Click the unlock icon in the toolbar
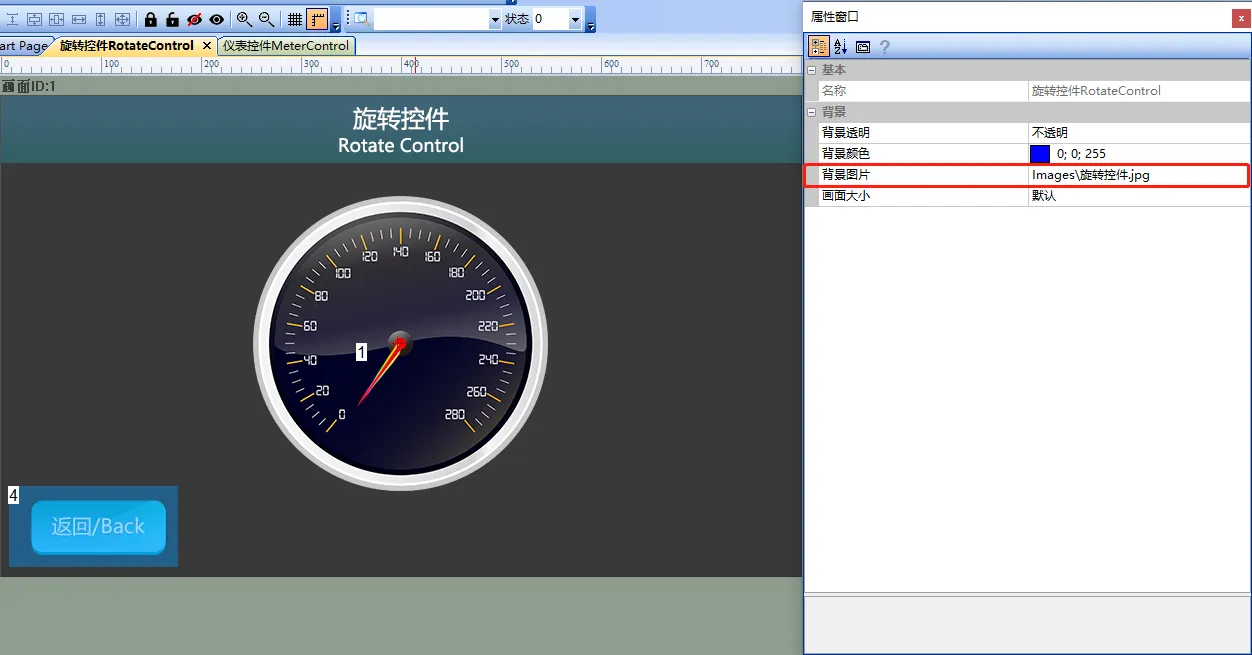 pos(172,19)
